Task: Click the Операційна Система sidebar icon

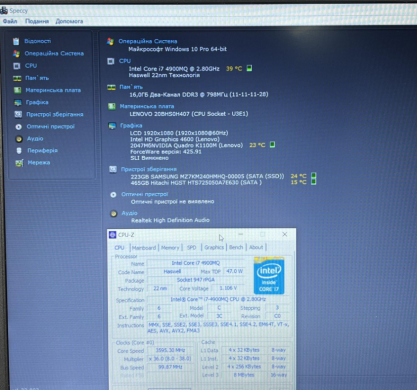Action: [x=16, y=54]
